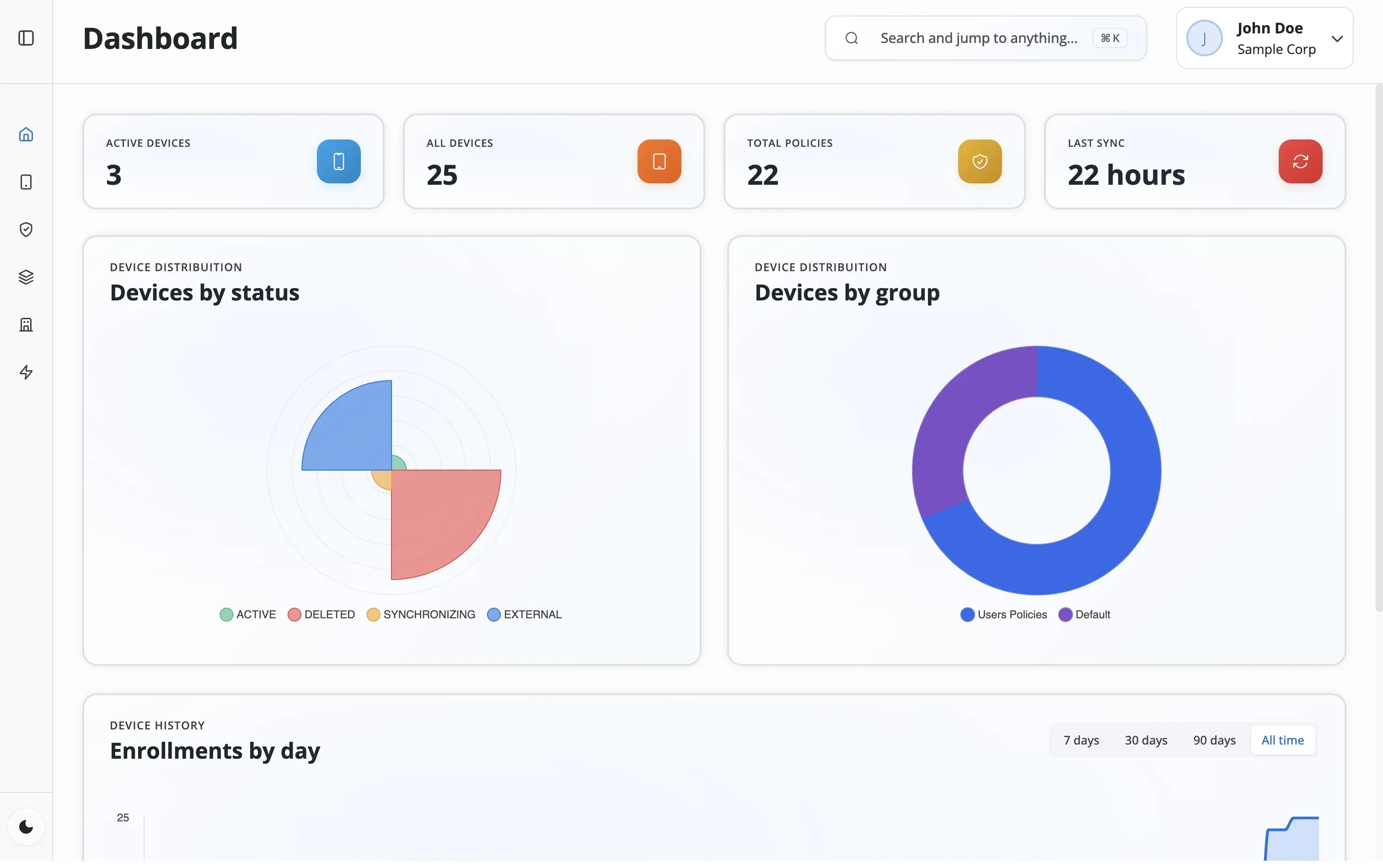1383x868 pixels.
Task: Open the Policies shield sidebar icon
Action: coord(26,230)
